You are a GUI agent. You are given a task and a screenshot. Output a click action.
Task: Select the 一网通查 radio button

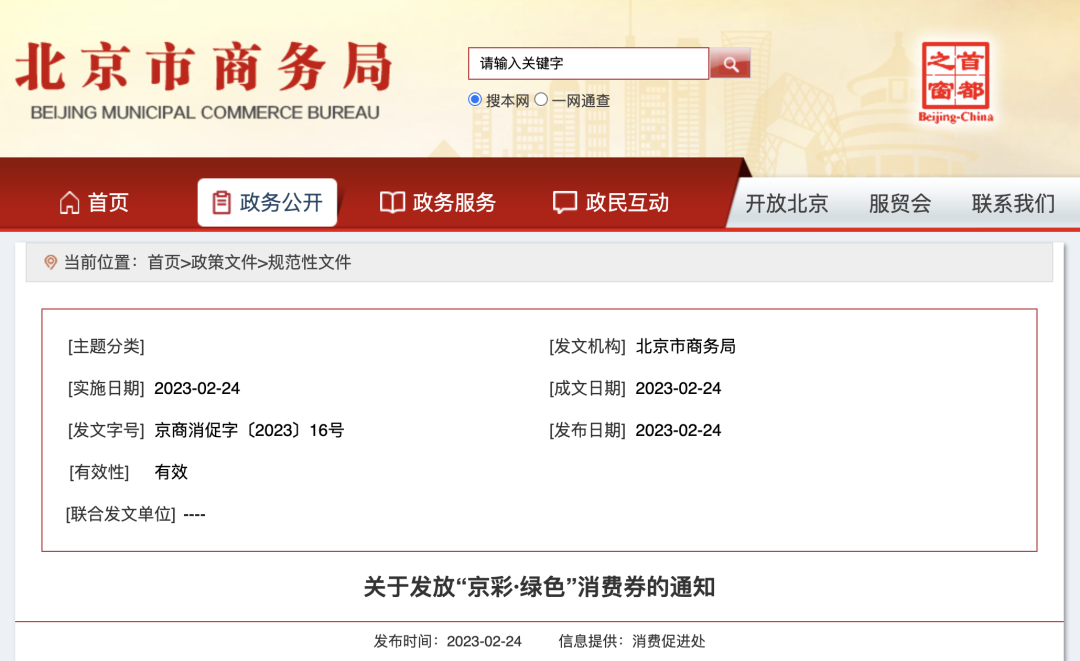[541, 100]
